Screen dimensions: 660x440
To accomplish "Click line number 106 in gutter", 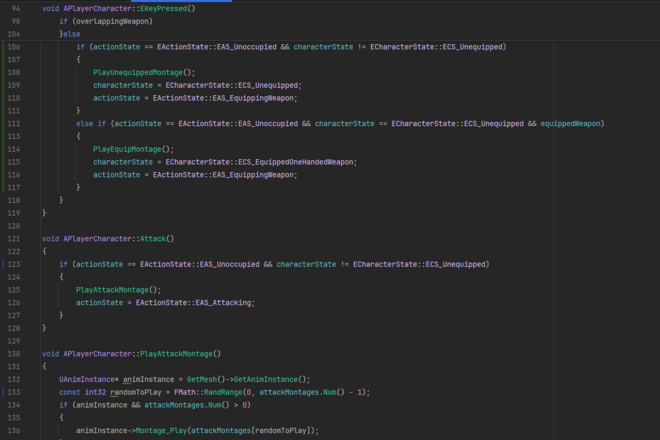I will (x=14, y=47).
